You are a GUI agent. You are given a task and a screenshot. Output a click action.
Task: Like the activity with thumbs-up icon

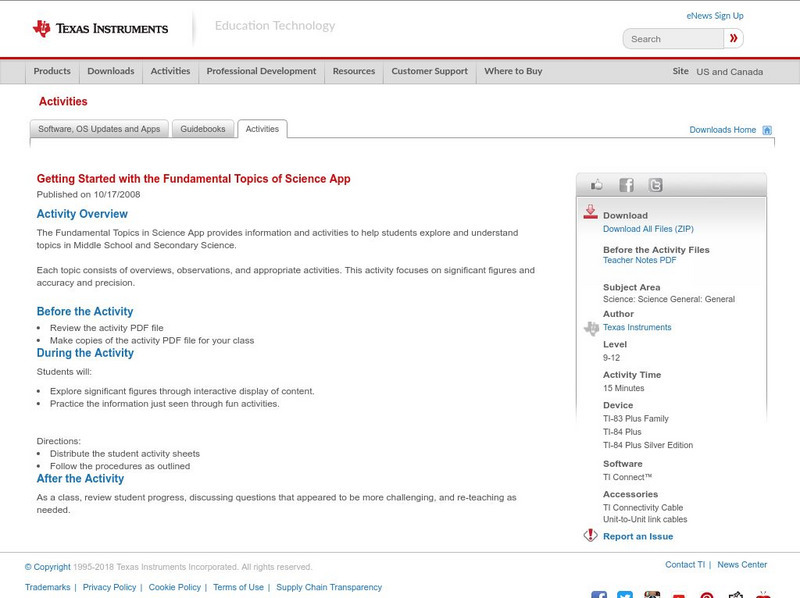(596, 185)
